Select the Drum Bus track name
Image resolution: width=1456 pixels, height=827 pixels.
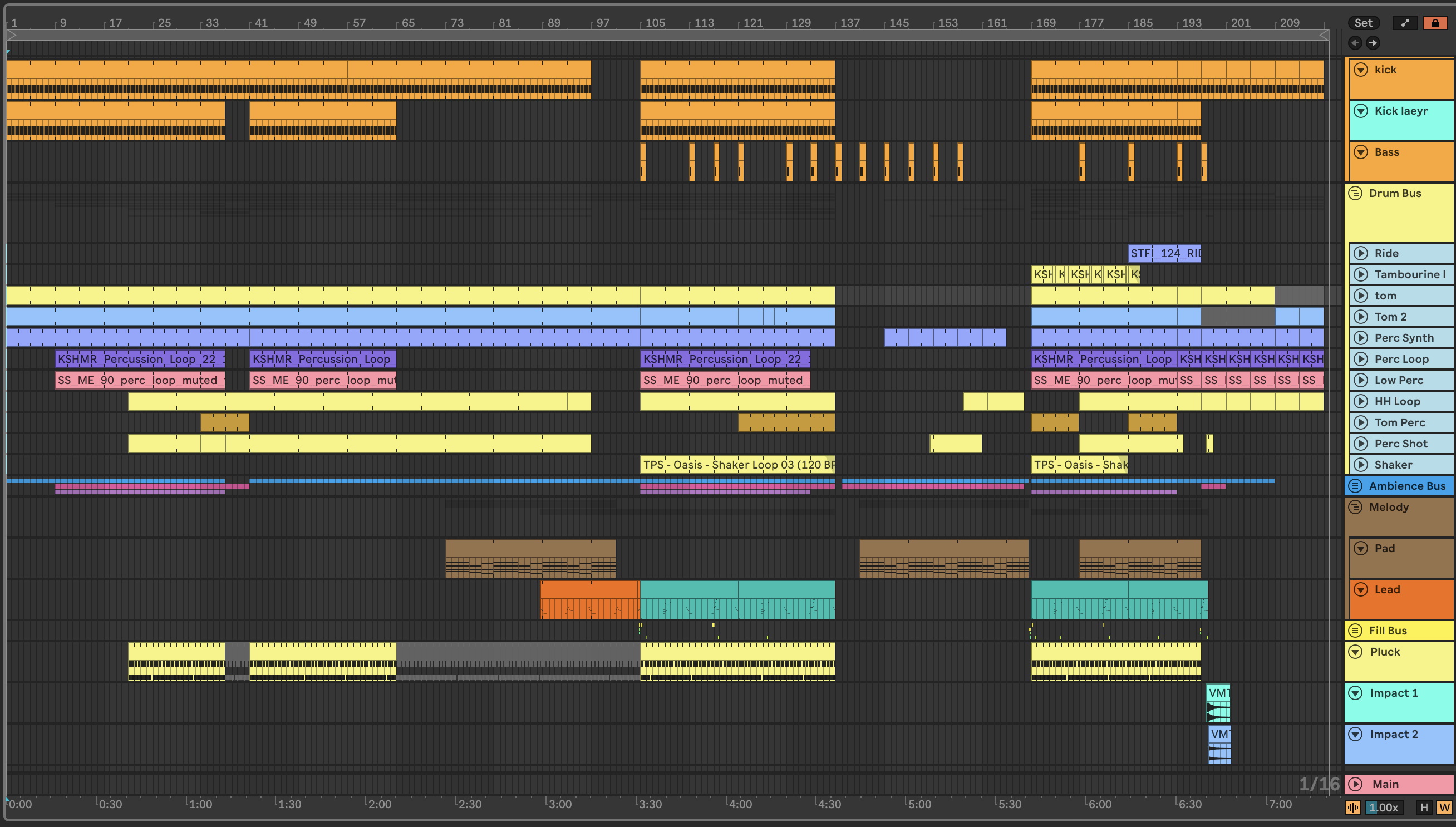click(1395, 193)
